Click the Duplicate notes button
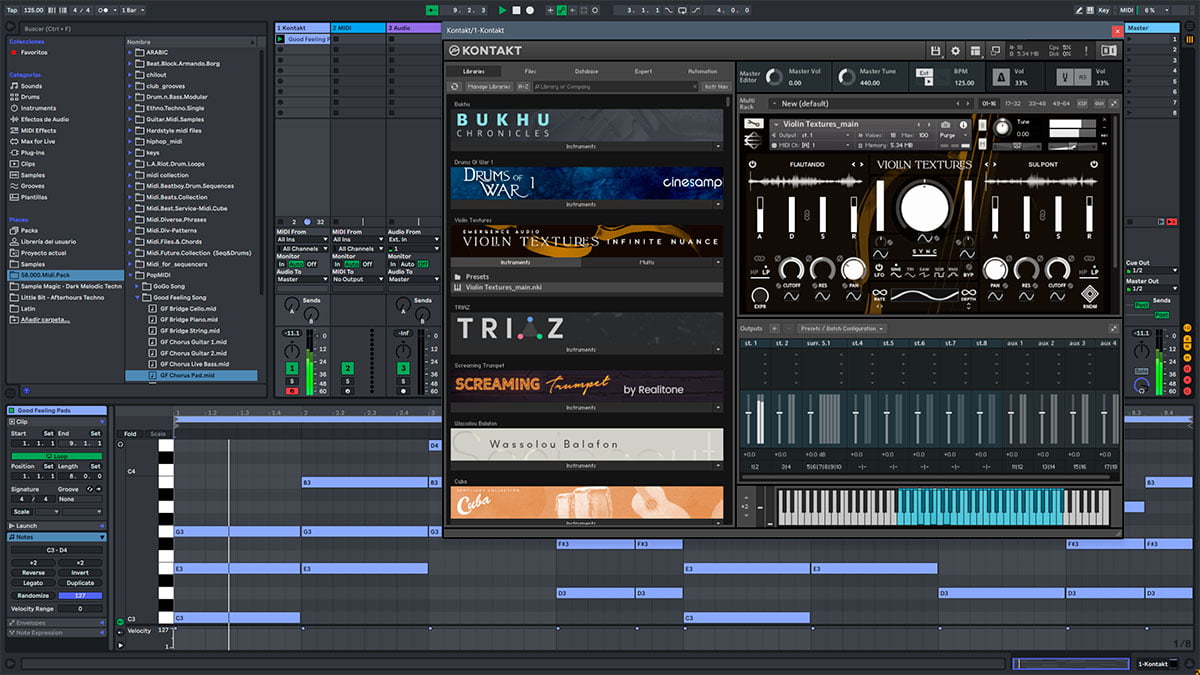1200x675 pixels. [x=80, y=583]
